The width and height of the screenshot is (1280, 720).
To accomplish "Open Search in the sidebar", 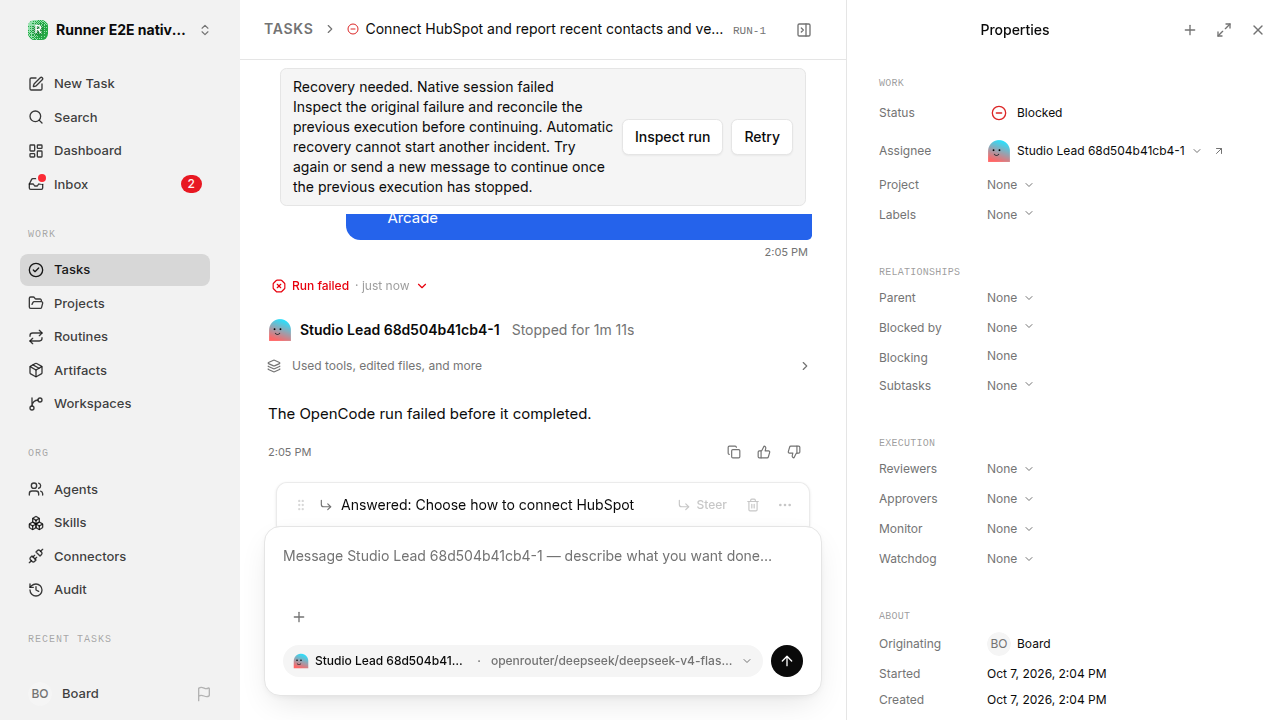I will (115, 117).
